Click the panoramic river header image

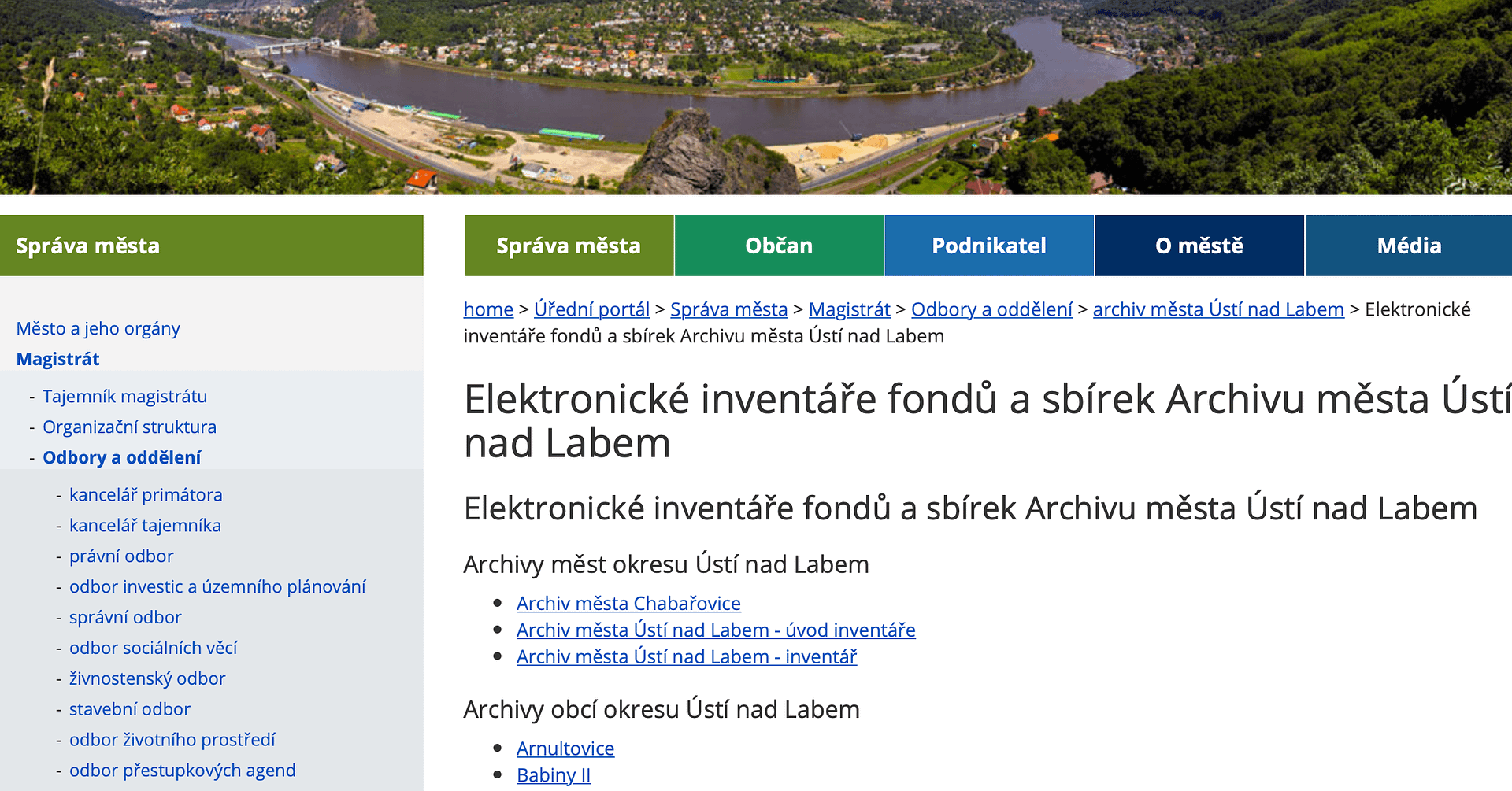(x=756, y=97)
